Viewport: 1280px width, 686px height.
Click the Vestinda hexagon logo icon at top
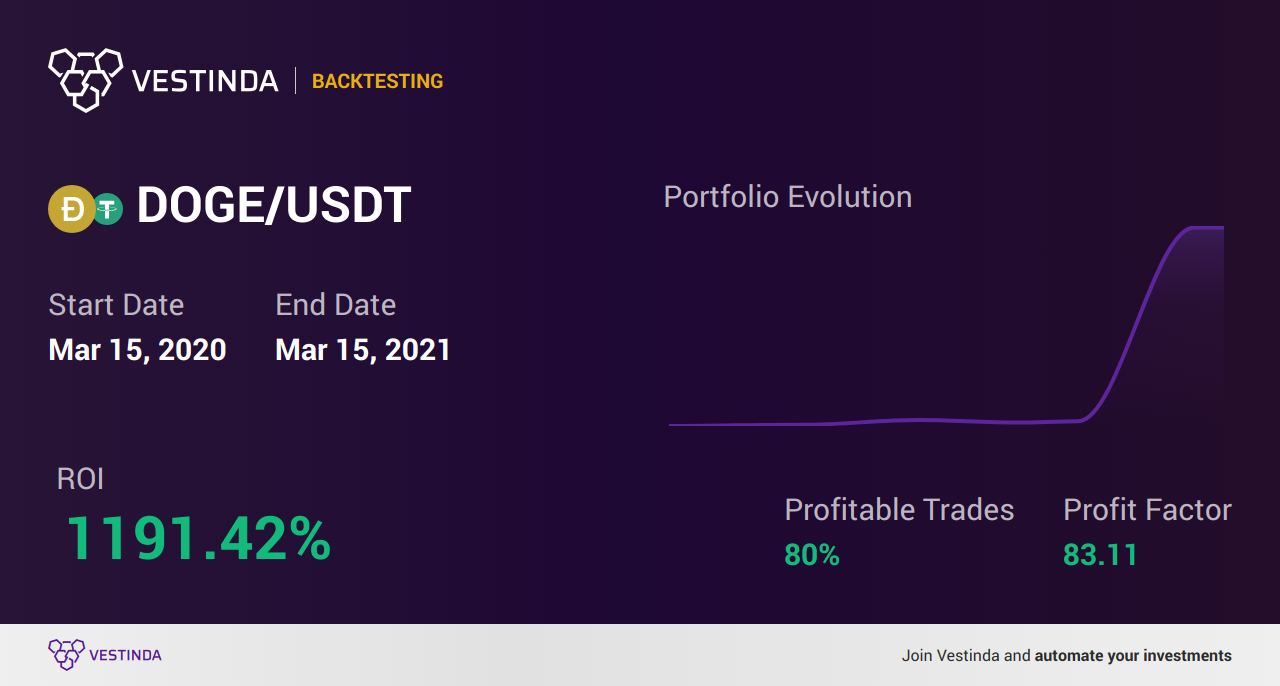click(x=85, y=79)
